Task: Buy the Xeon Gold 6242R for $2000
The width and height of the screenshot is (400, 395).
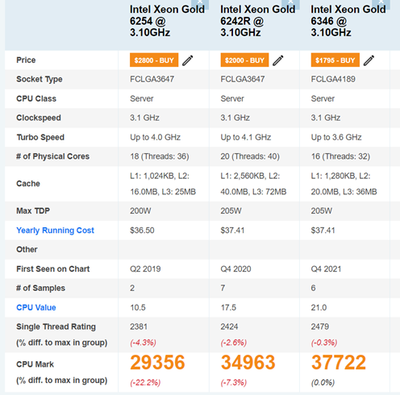Action: (245, 60)
